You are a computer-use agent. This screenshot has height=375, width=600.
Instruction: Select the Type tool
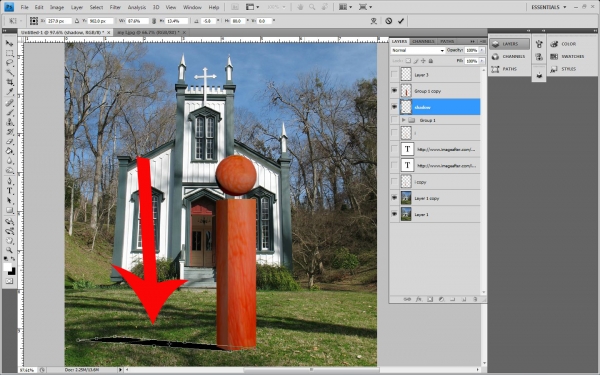(9, 191)
